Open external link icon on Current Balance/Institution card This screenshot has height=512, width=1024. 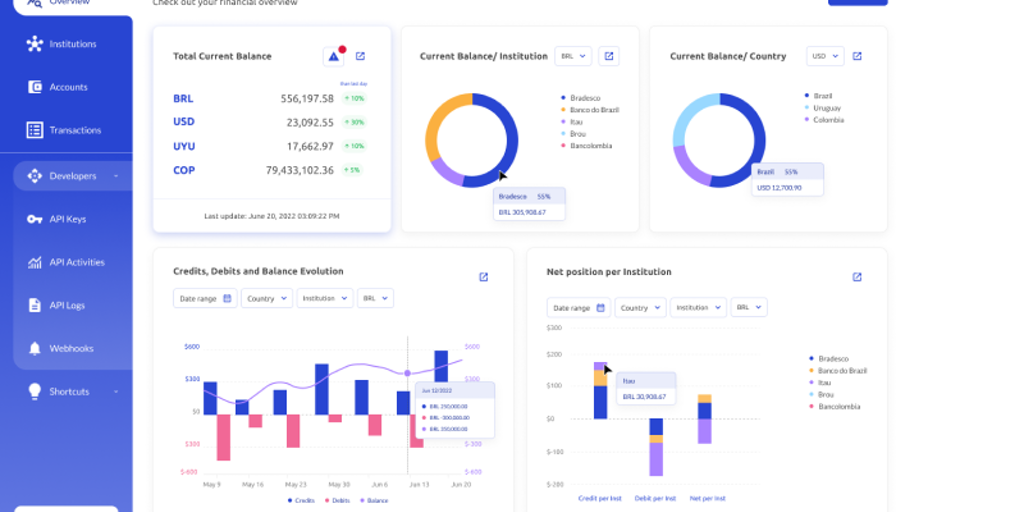(608, 56)
